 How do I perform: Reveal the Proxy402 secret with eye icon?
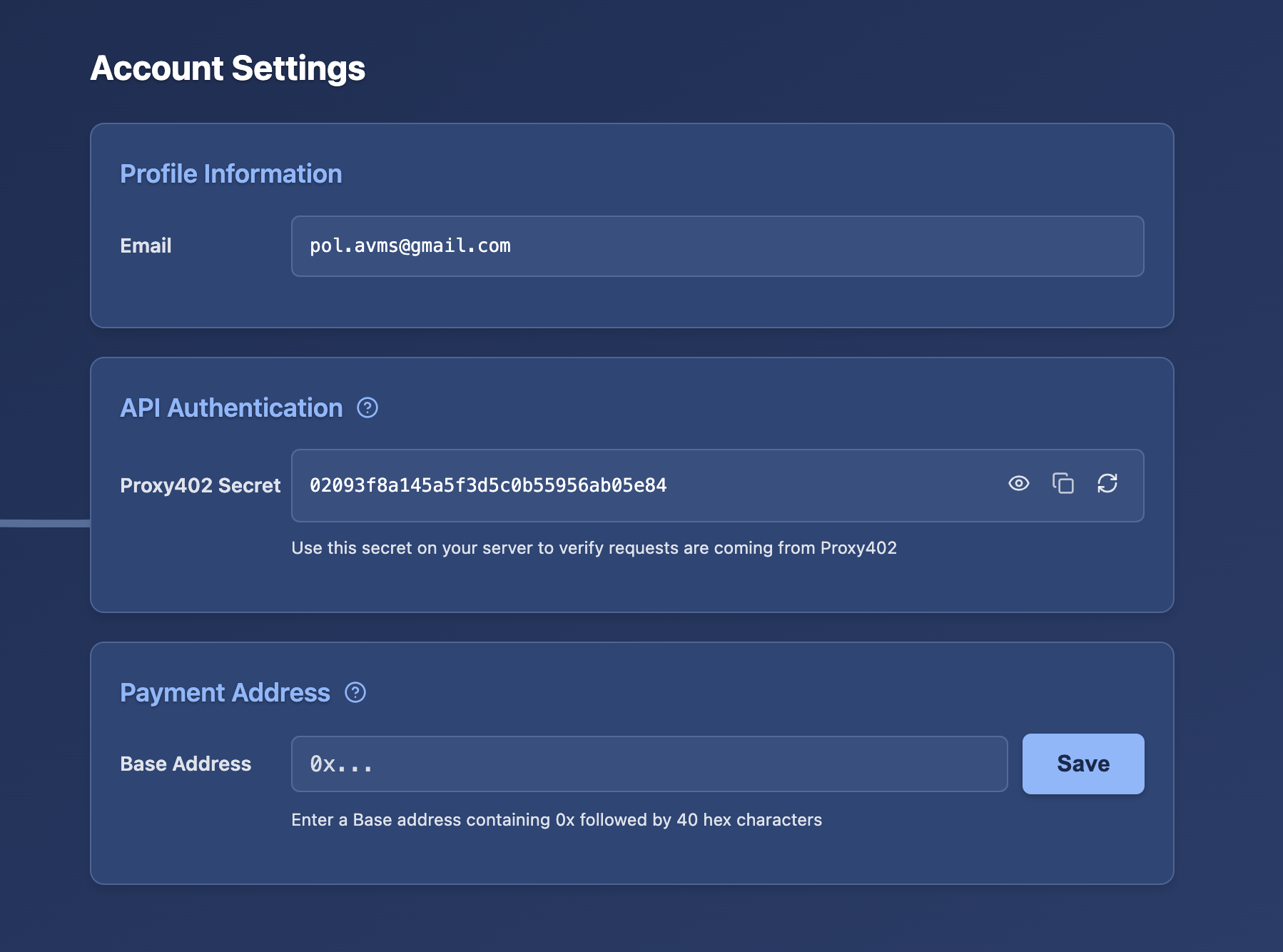[x=1018, y=484]
